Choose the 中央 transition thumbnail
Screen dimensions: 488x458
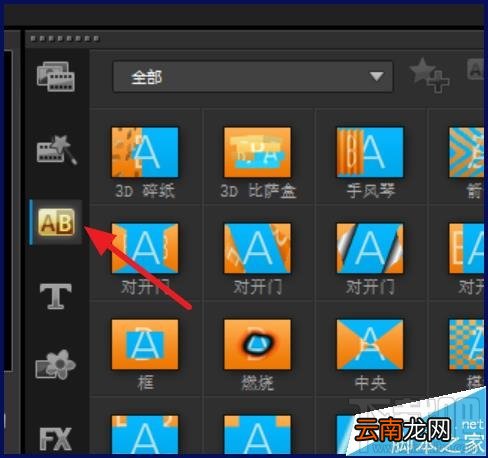point(370,344)
